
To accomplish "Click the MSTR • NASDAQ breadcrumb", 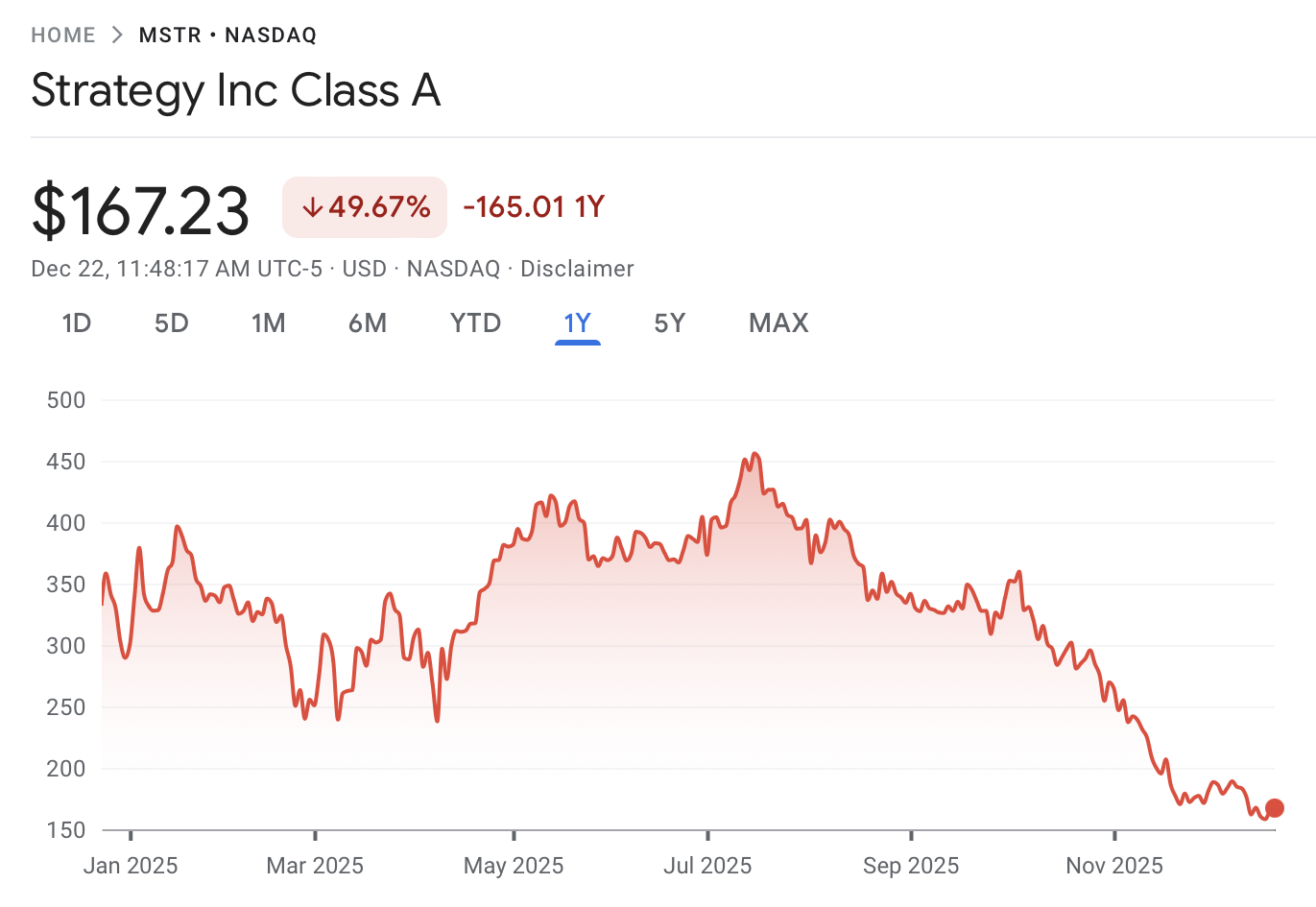I will coord(227,36).
